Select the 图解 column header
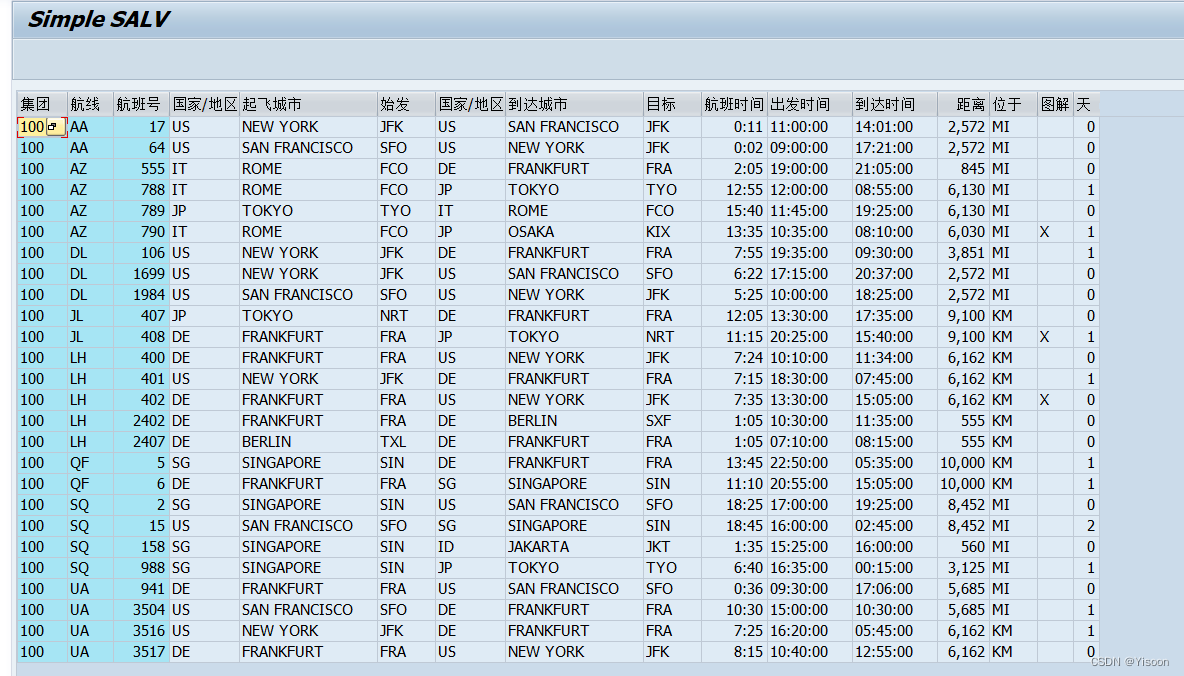Image resolution: width=1184 pixels, height=676 pixels. pyautogui.click(x=1055, y=104)
